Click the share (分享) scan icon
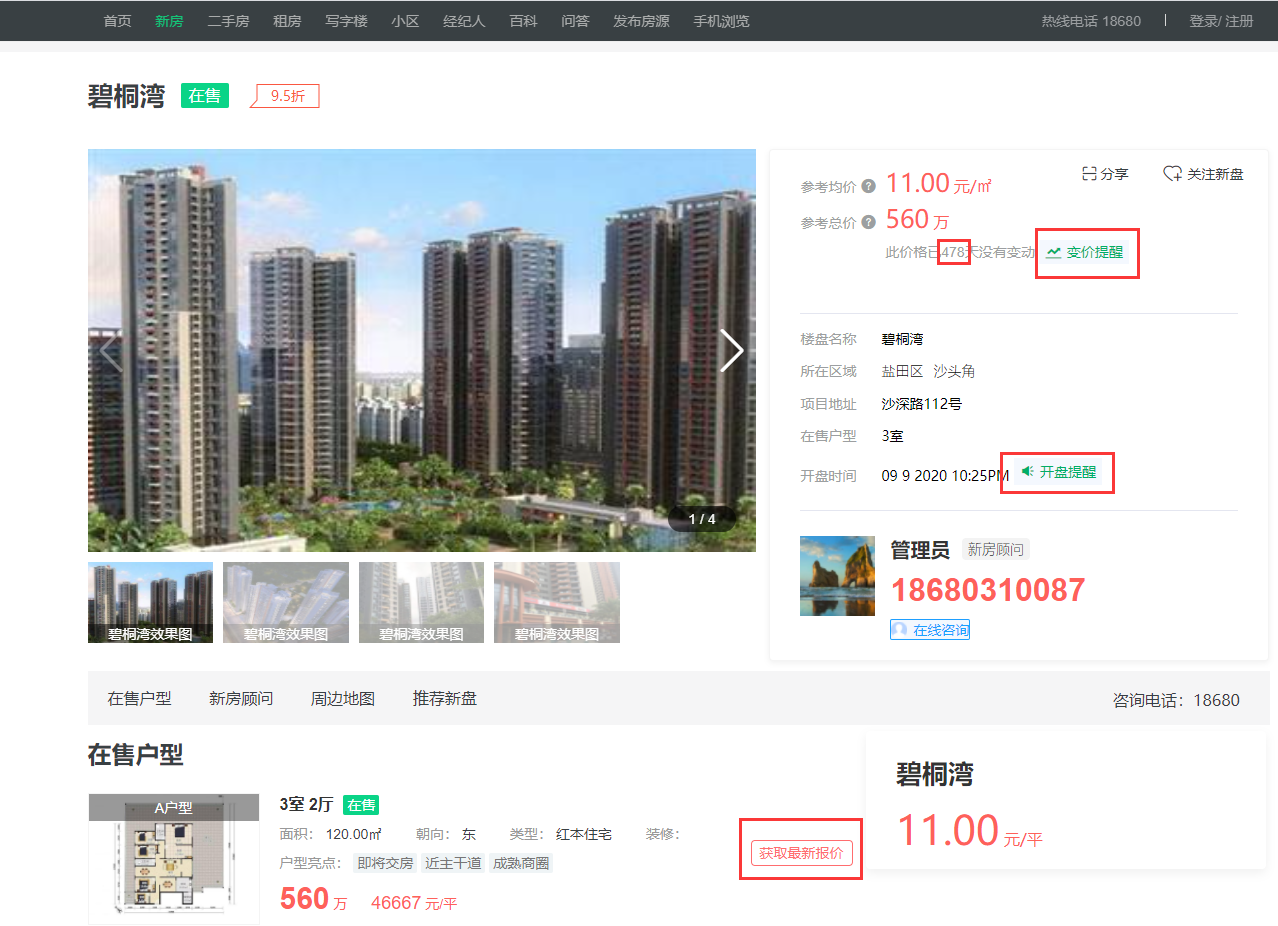The width and height of the screenshot is (1278, 926). point(1089,174)
